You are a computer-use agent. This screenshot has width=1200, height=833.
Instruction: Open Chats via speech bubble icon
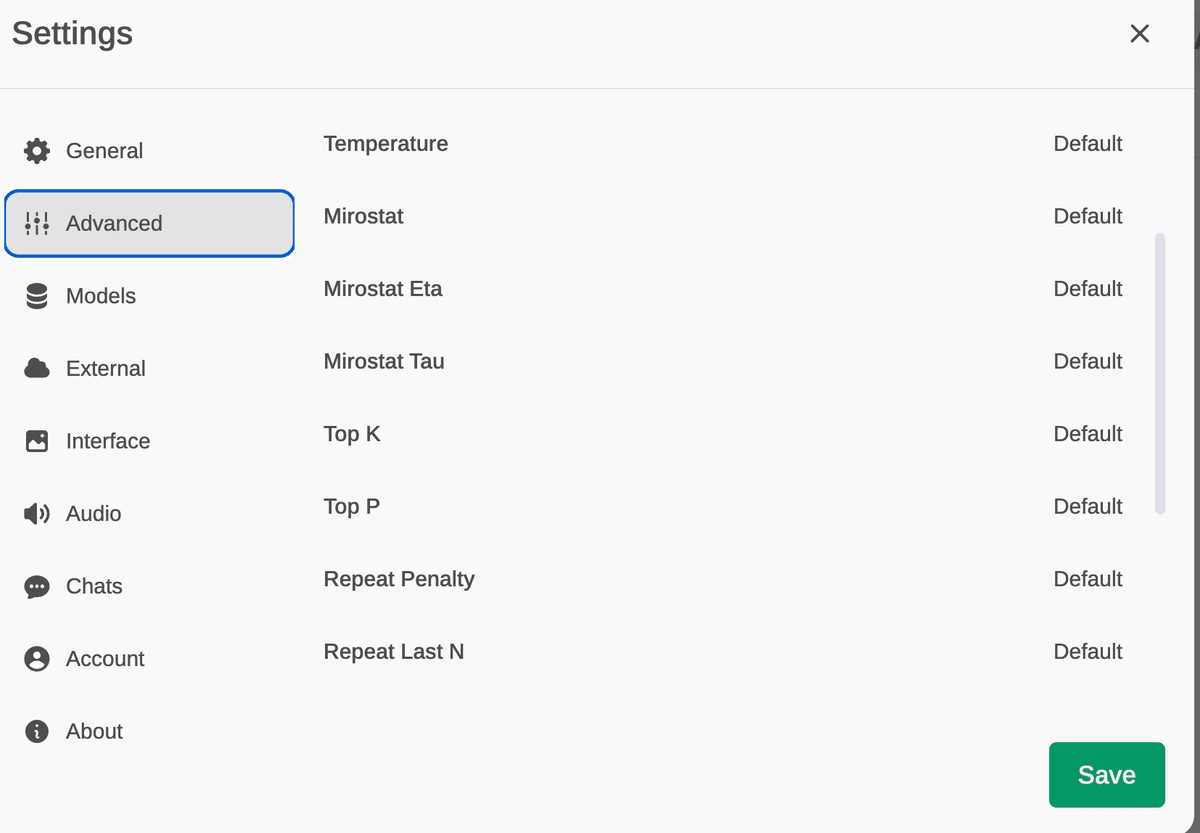tap(37, 586)
